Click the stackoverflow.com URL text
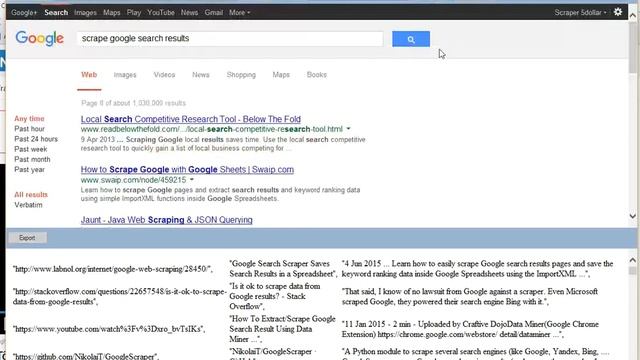This screenshot has width=640, height=360. click(x=119, y=297)
